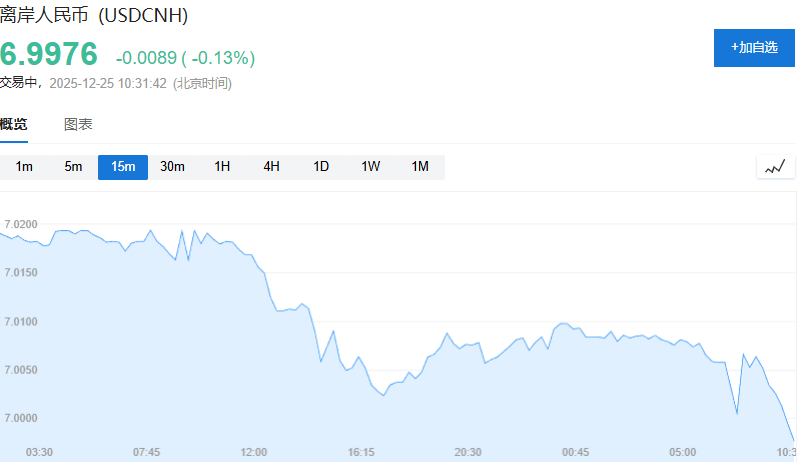The width and height of the screenshot is (798, 462).
Task: Click the 12:00 time axis marker
Action: (x=254, y=452)
